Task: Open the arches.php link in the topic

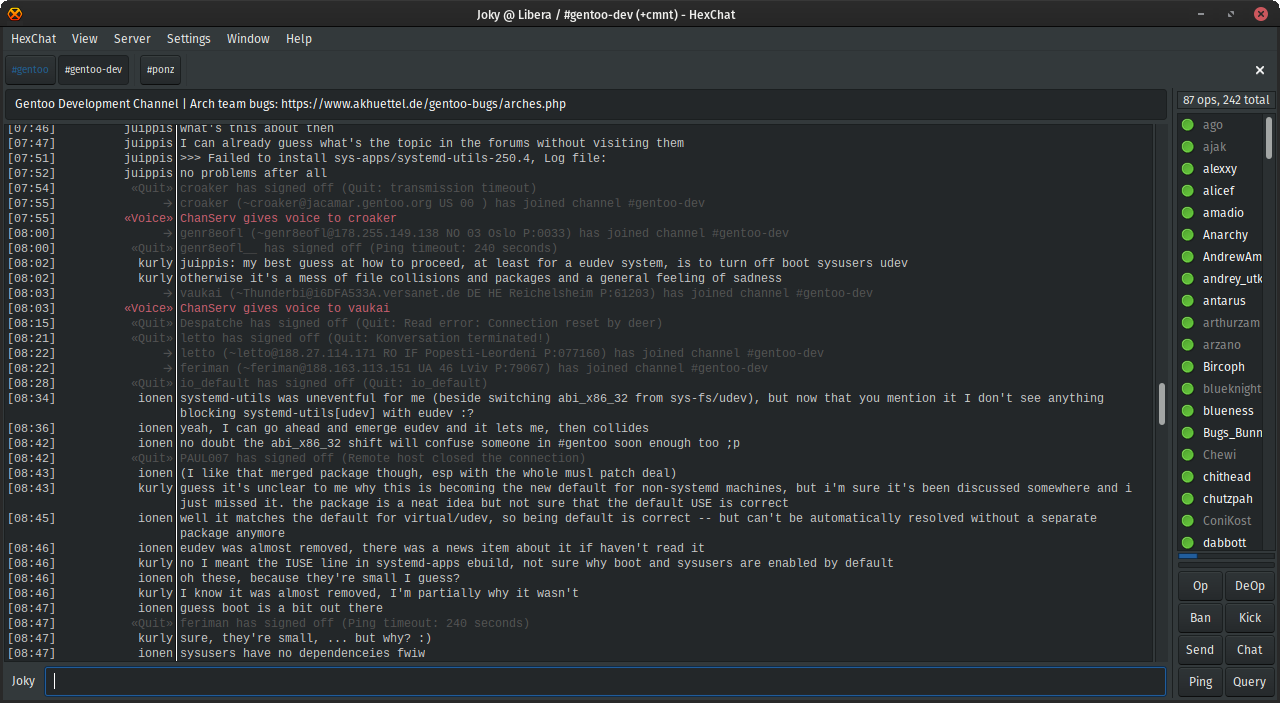Action: click(x=423, y=104)
